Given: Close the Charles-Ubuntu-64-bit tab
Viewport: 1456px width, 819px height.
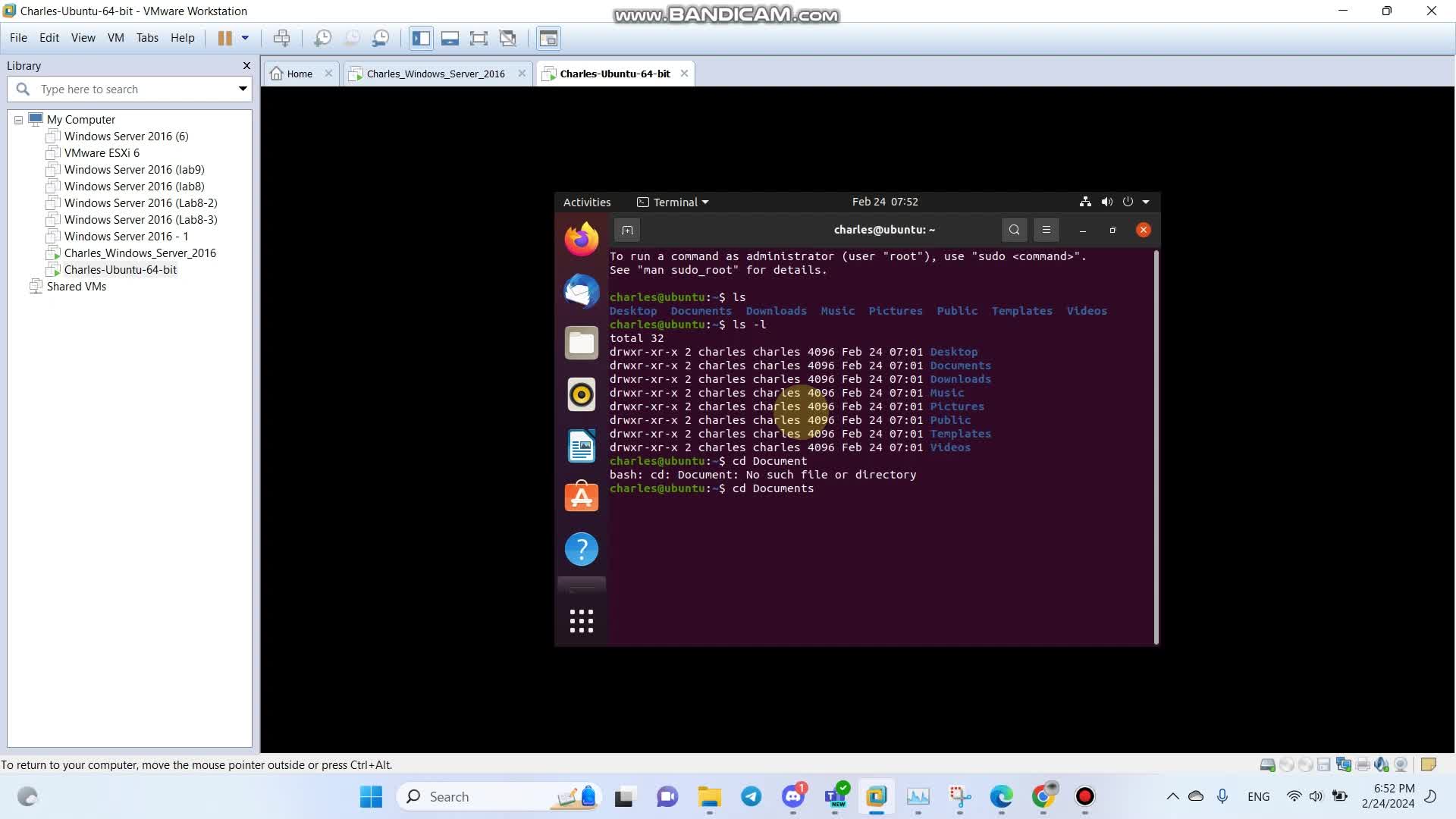Looking at the screenshot, I should [x=685, y=74].
